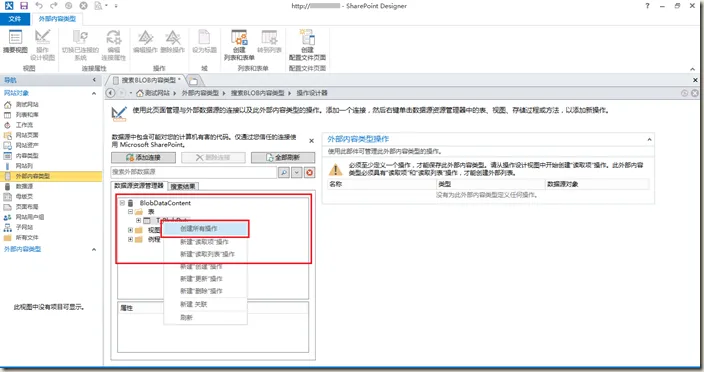Choose 新建"创建"操作 from context menu

point(205,267)
